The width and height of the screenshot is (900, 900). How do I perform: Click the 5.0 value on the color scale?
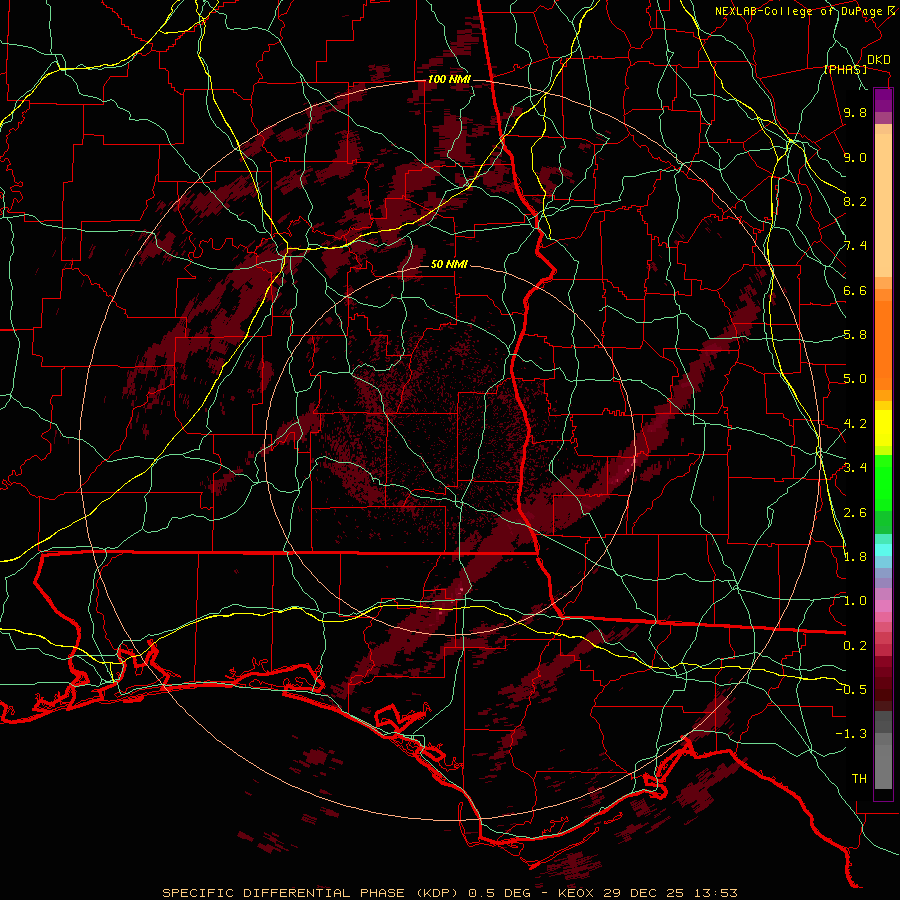[x=855, y=379]
